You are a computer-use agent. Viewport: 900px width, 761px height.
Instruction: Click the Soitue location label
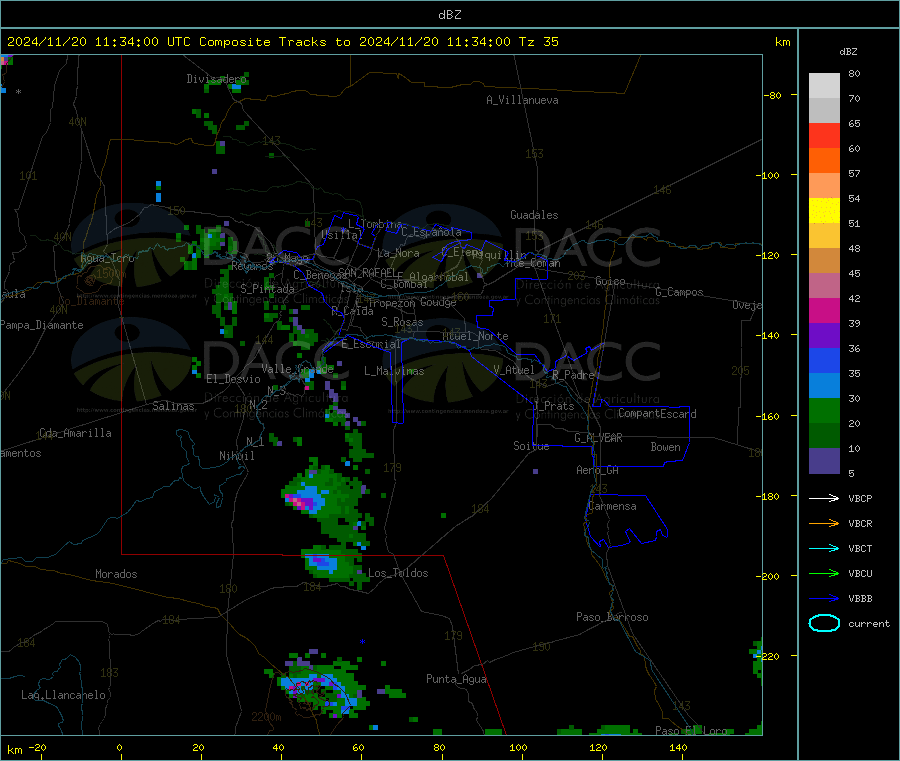[531, 446]
